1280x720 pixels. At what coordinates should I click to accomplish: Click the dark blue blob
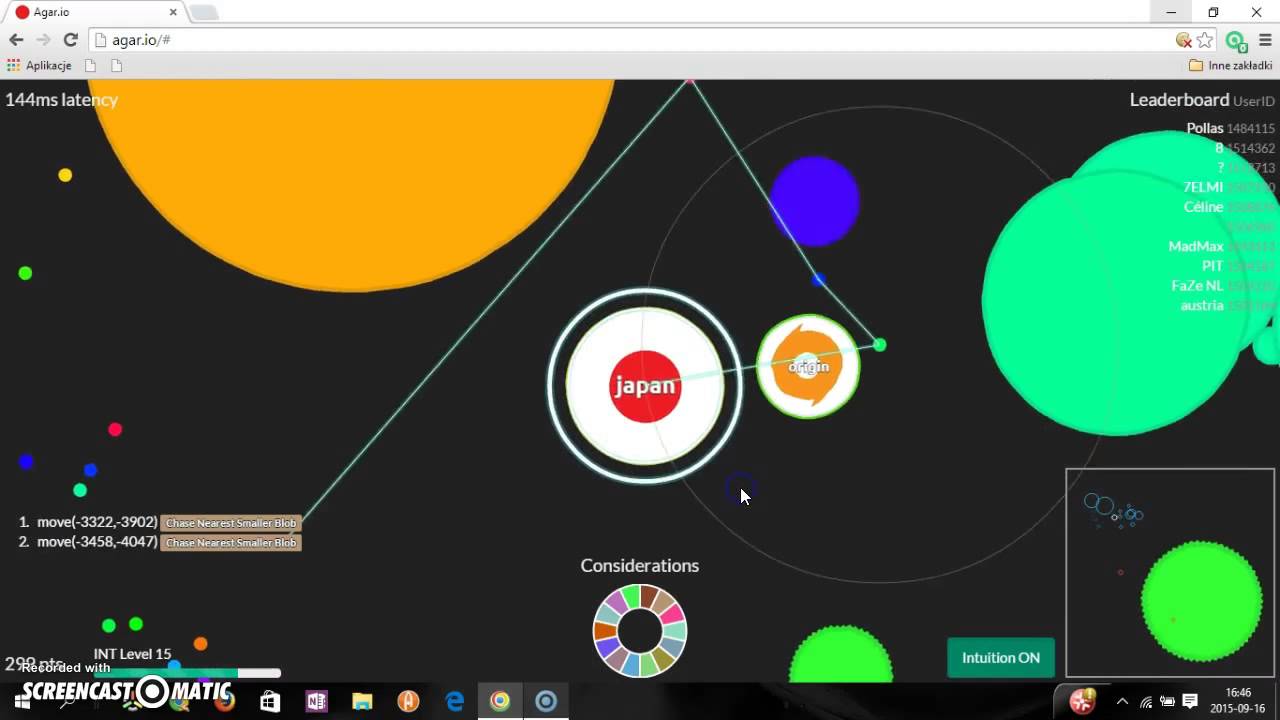point(814,201)
